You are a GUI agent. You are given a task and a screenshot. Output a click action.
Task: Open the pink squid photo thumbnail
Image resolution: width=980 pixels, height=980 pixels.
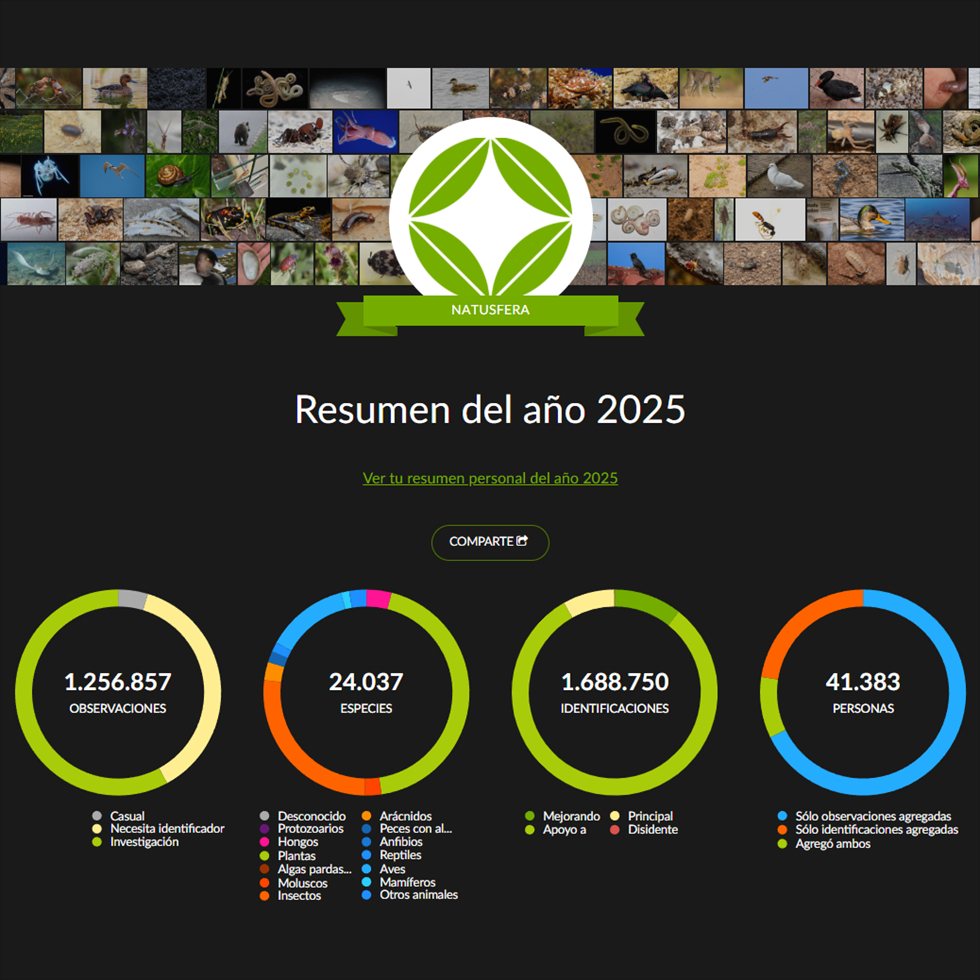click(x=363, y=131)
